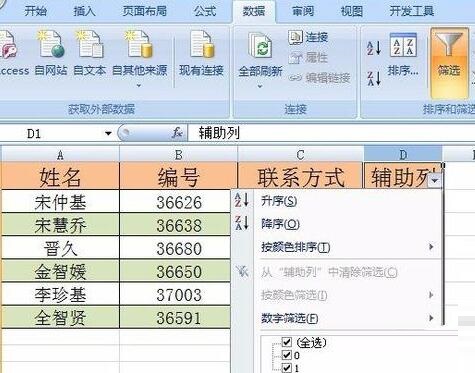Click ribbon sort ascending A-Z icon
Screen dimensions: 475x373
tap(374, 48)
